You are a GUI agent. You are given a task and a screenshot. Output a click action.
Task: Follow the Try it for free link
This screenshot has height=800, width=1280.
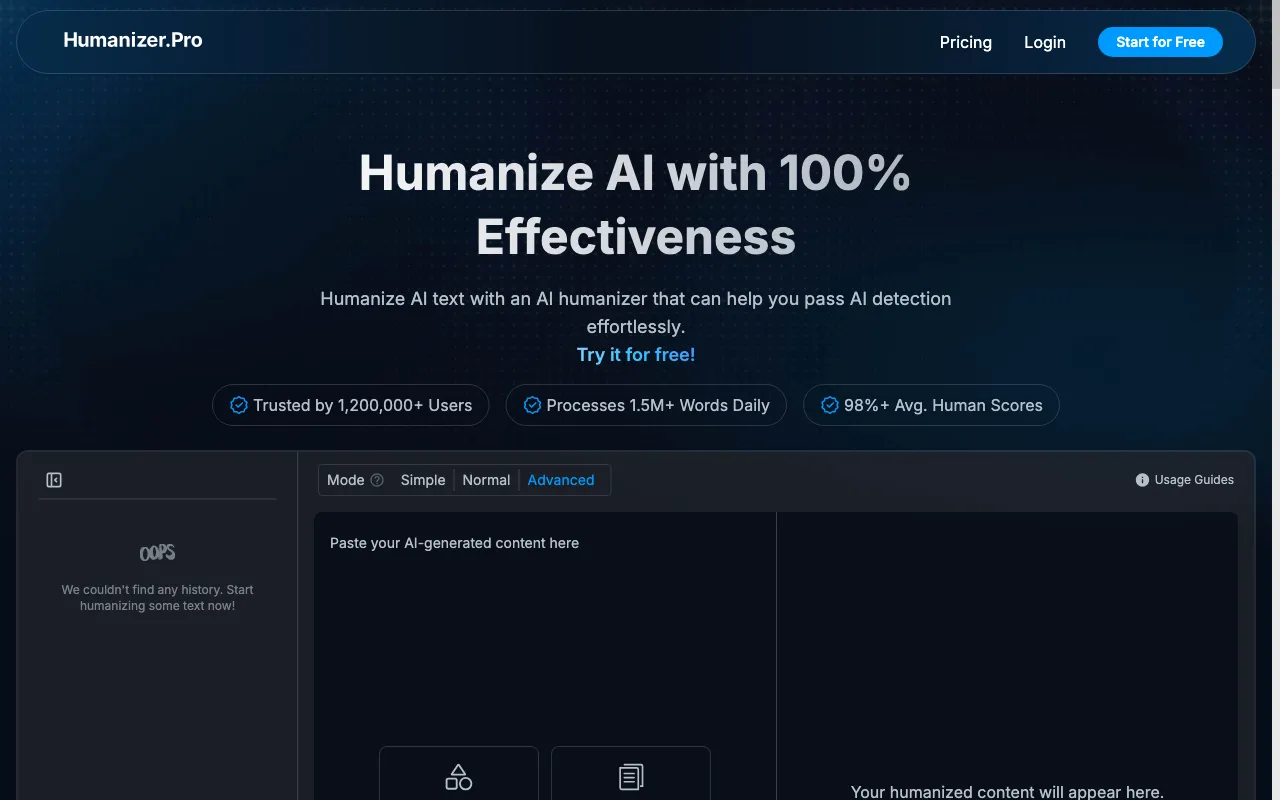[636, 354]
